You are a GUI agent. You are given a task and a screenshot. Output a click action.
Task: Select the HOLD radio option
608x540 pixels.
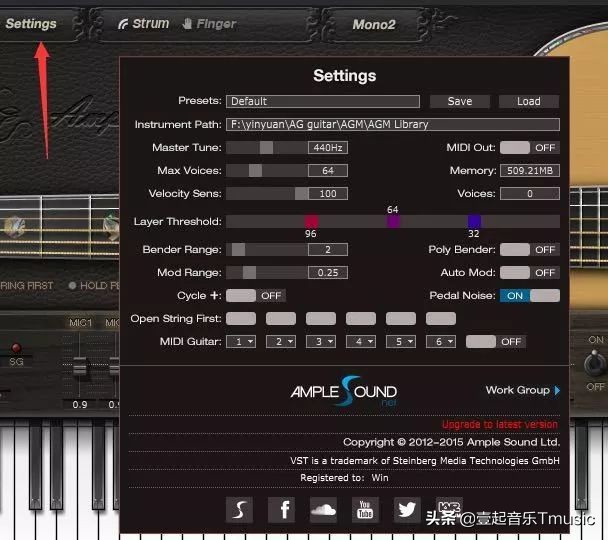[x=72, y=286]
